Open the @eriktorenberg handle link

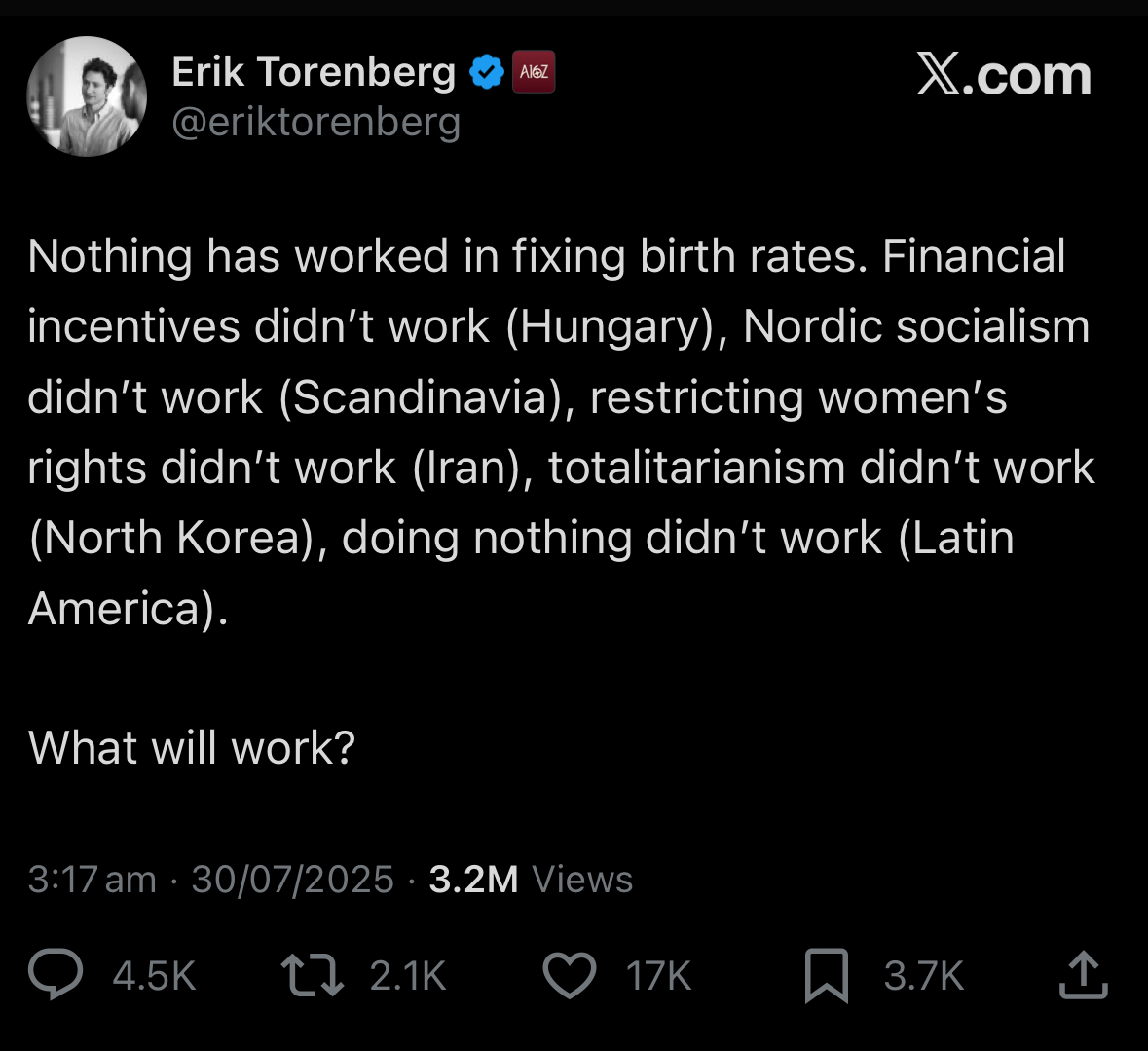316,123
